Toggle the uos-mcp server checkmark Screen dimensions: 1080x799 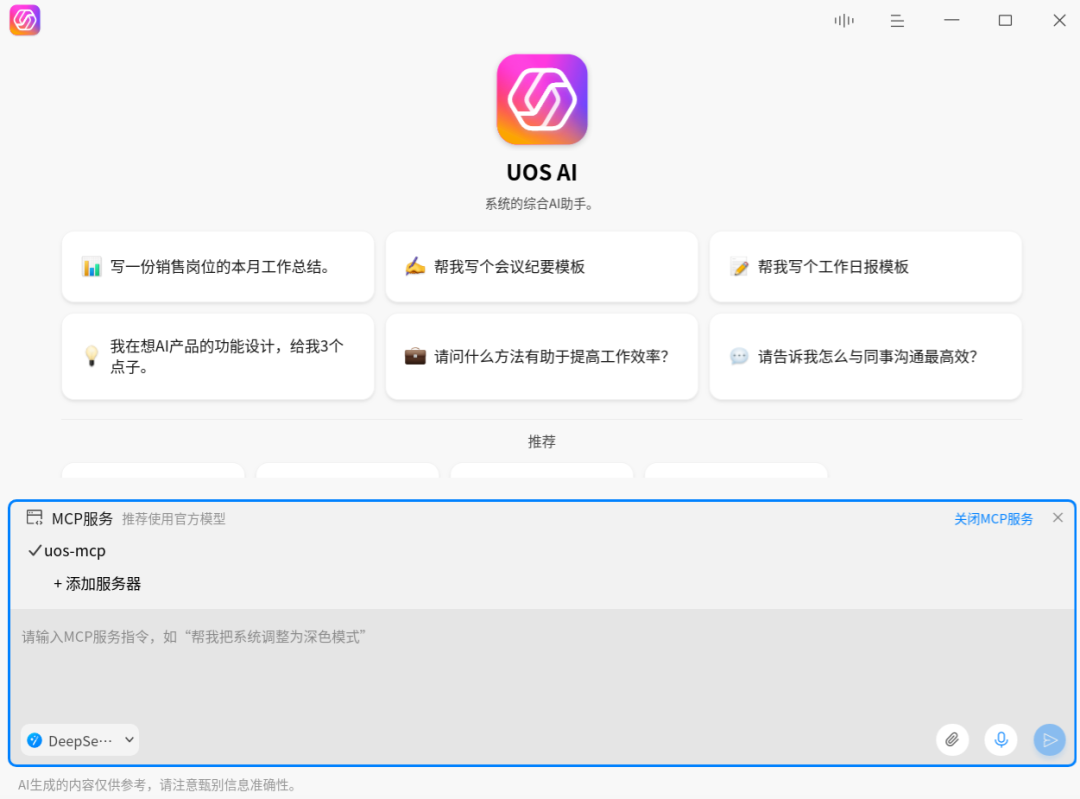(x=35, y=550)
